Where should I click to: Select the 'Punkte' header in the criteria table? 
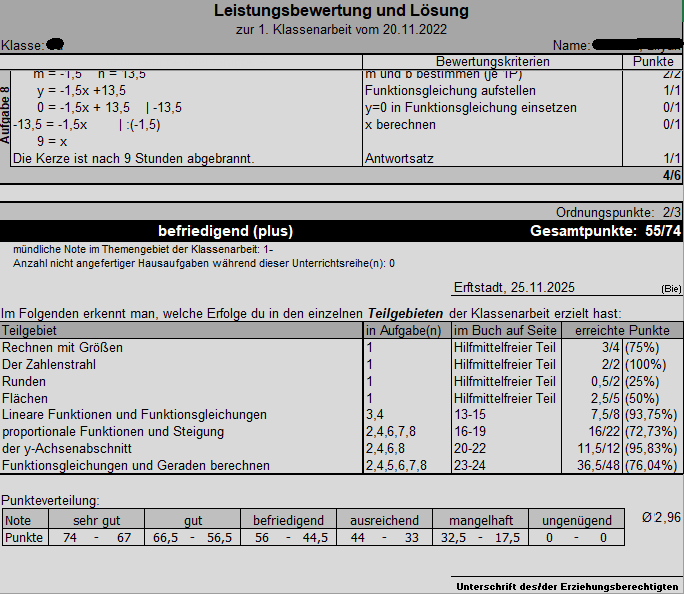653,62
